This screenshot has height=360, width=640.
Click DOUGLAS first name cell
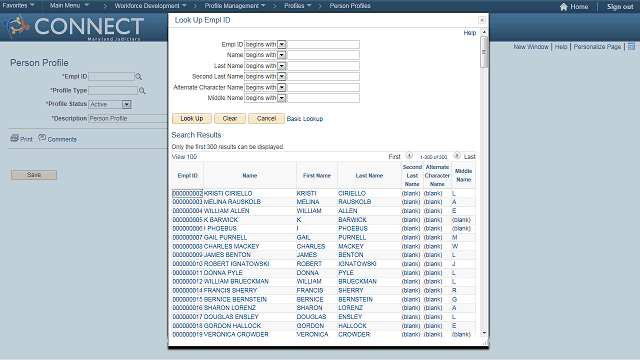pos(311,317)
